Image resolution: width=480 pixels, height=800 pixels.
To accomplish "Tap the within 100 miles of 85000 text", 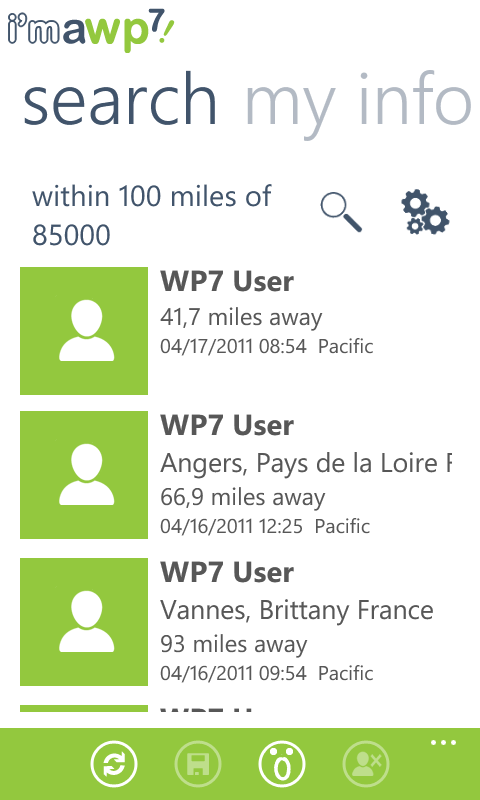I will tap(152, 216).
